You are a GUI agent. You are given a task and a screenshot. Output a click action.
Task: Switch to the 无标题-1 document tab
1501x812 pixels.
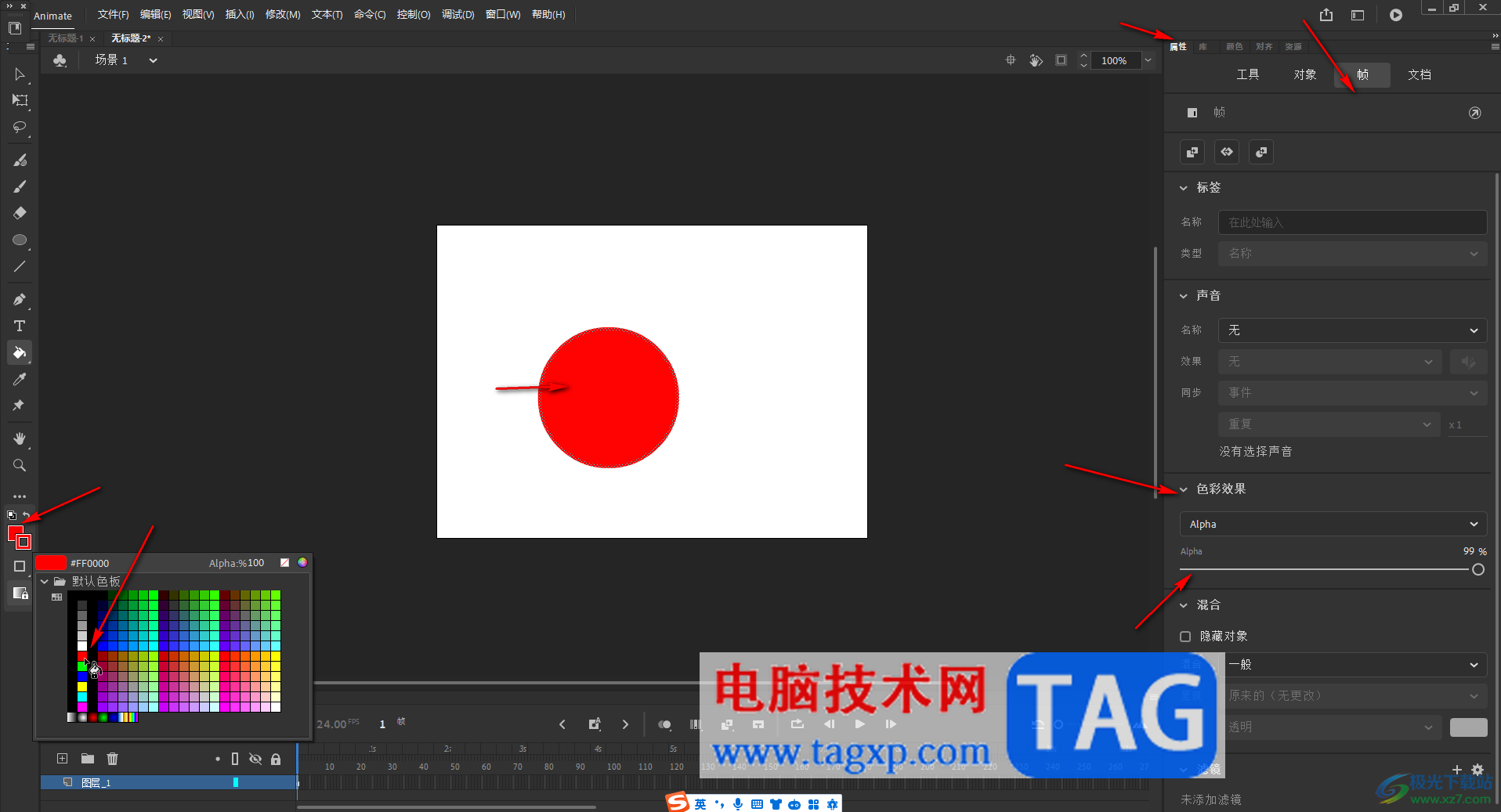pyautogui.click(x=66, y=38)
